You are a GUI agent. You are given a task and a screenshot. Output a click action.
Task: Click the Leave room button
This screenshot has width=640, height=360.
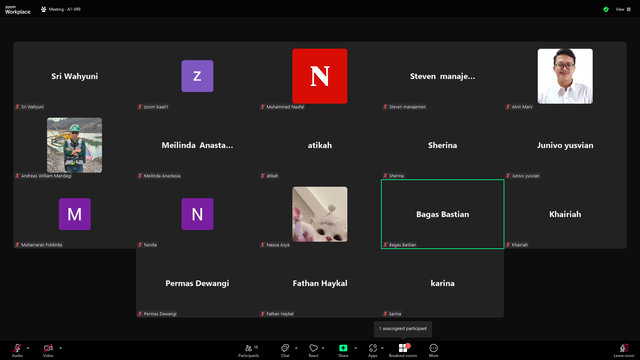point(624,350)
